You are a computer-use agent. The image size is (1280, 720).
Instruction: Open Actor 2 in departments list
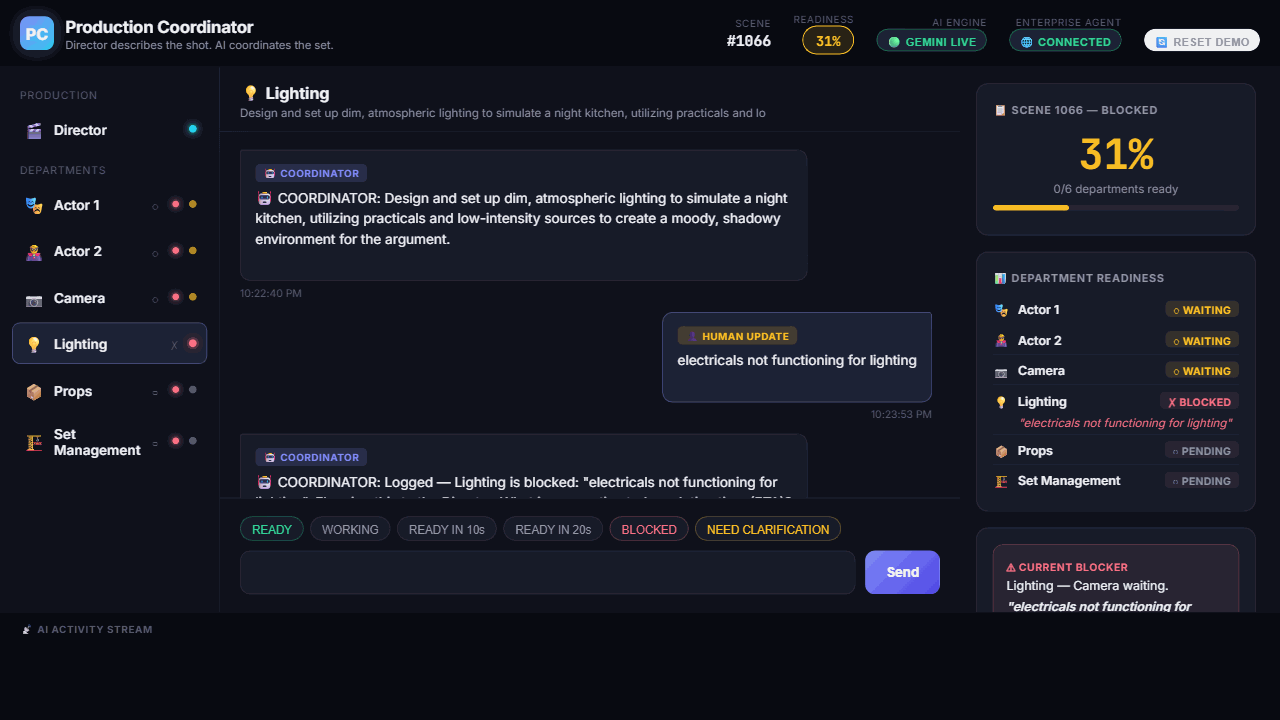point(110,251)
